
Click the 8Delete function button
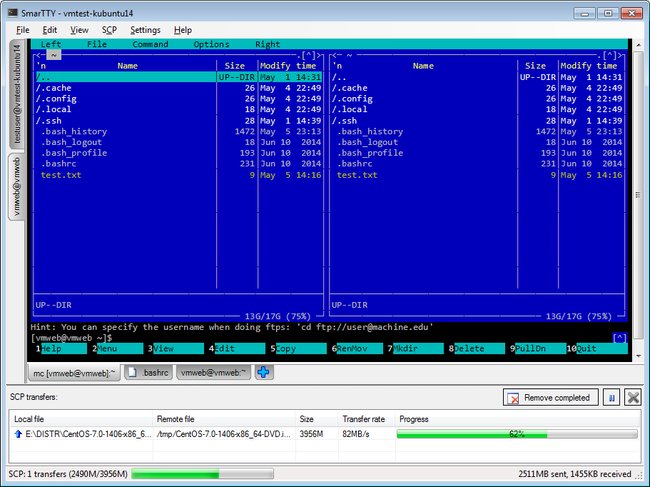[x=476, y=349]
